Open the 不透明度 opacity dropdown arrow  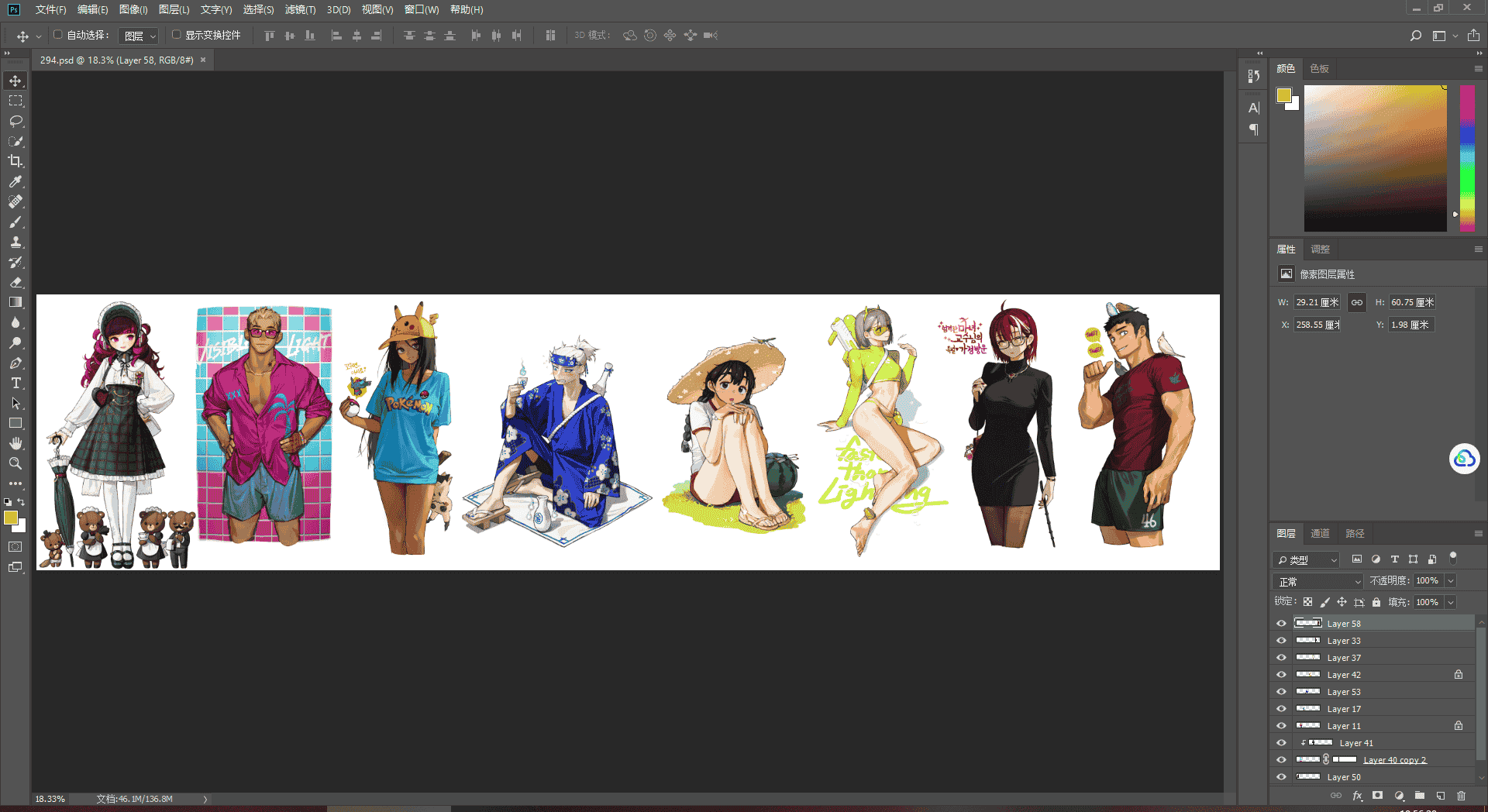coord(1451,581)
